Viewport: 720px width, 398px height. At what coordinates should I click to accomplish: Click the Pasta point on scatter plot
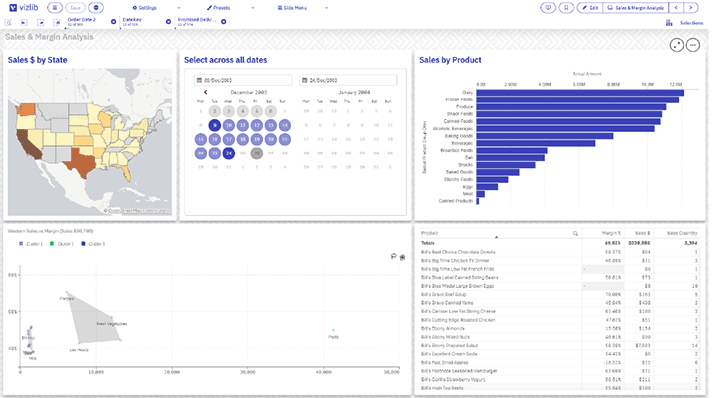[333, 330]
